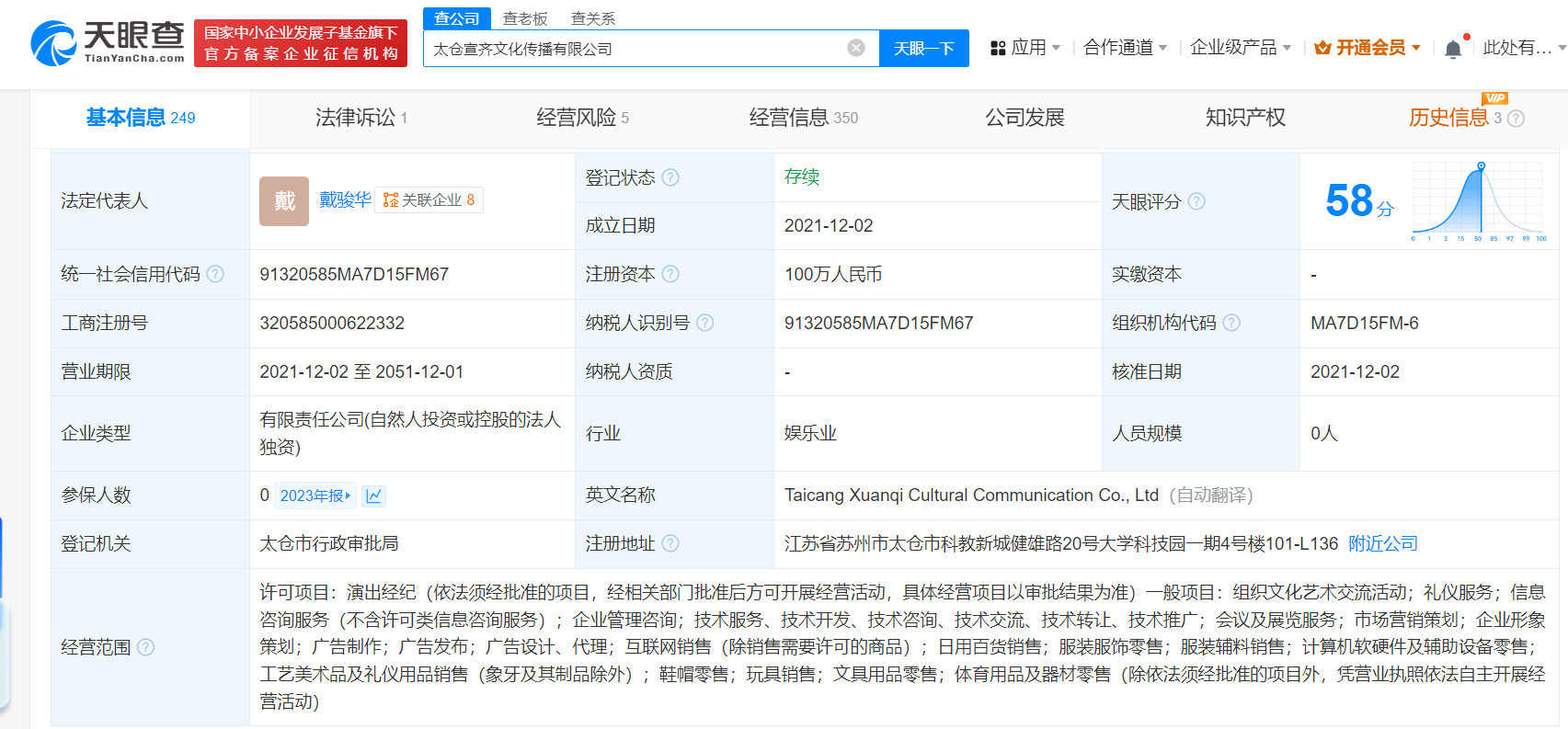Show help for 历史信息 question icon

pyautogui.click(x=1516, y=118)
